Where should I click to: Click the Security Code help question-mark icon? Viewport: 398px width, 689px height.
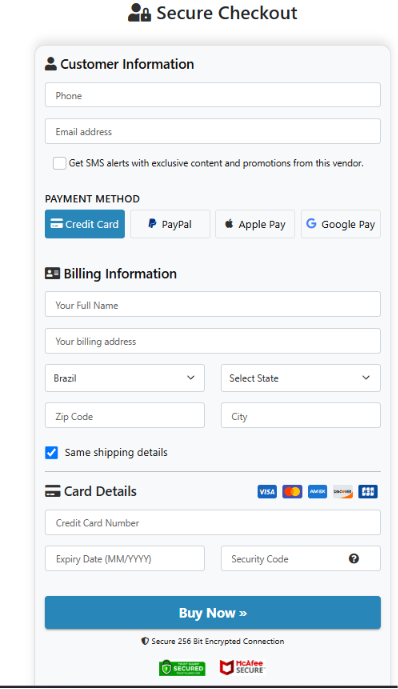[x=354, y=558]
